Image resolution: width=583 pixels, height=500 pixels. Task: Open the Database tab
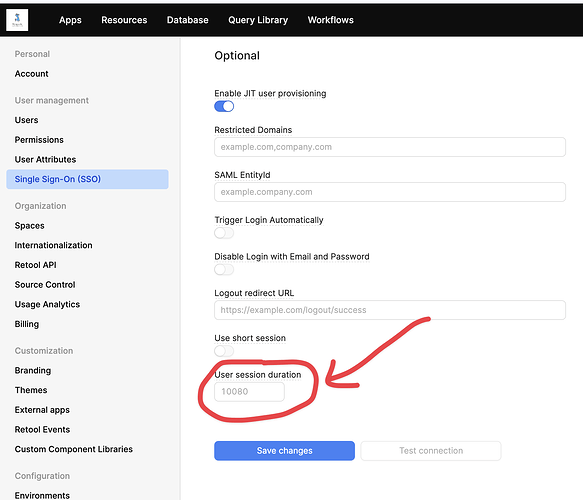click(187, 20)
